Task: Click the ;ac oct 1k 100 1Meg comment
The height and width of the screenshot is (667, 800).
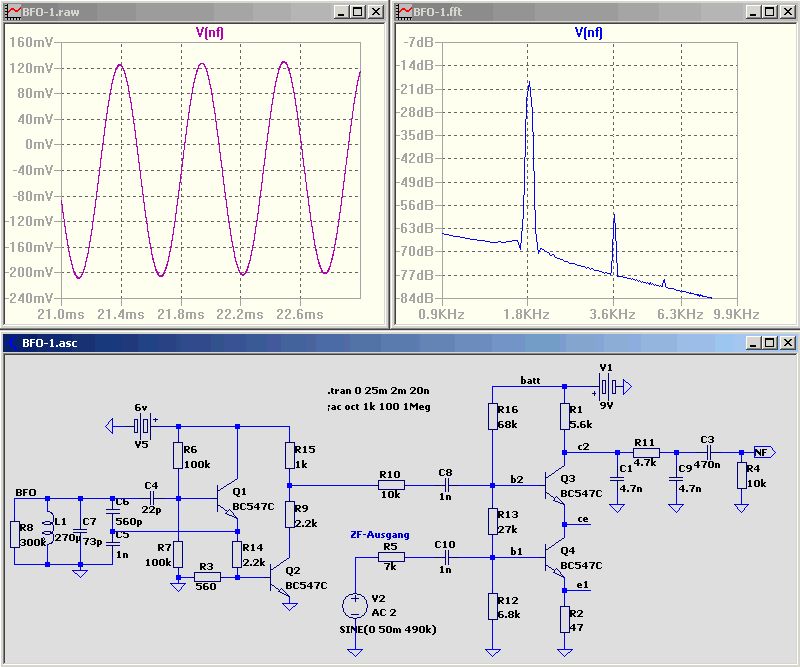Action: click(379, 407)
